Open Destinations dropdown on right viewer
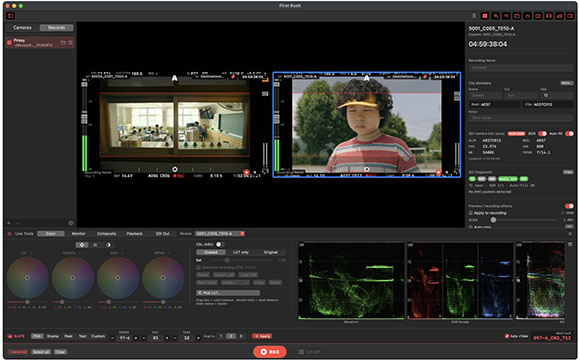This screenshot has width=580, height=362. (401, 77)
